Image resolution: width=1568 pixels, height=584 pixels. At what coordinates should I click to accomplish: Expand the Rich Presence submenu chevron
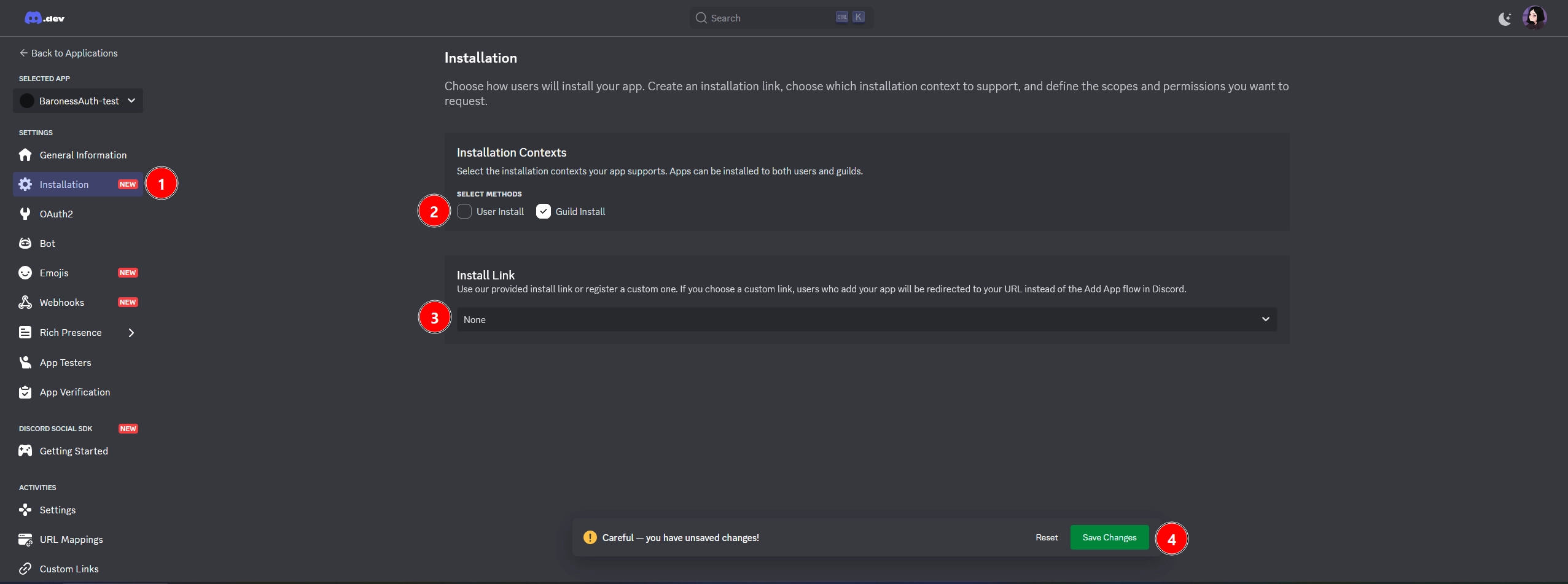(x=131, y=333)
